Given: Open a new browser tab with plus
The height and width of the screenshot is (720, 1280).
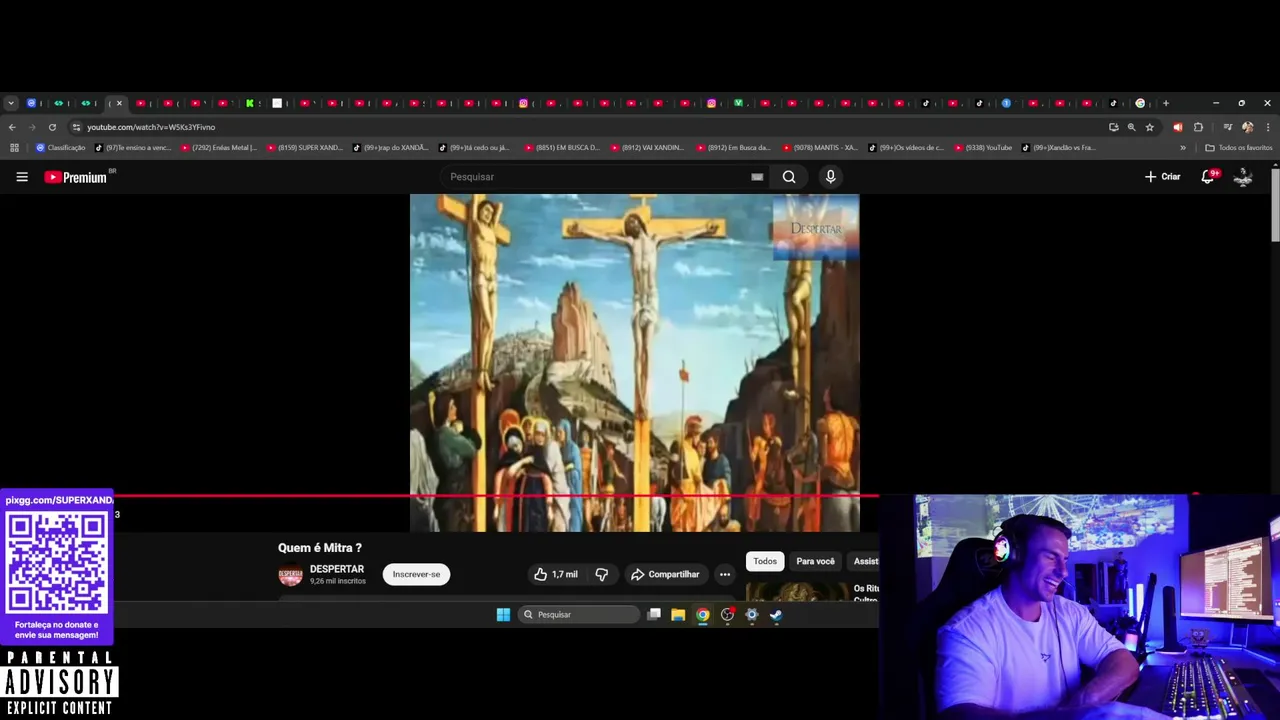Looking at the screenshot, I should coord(1166,103).
